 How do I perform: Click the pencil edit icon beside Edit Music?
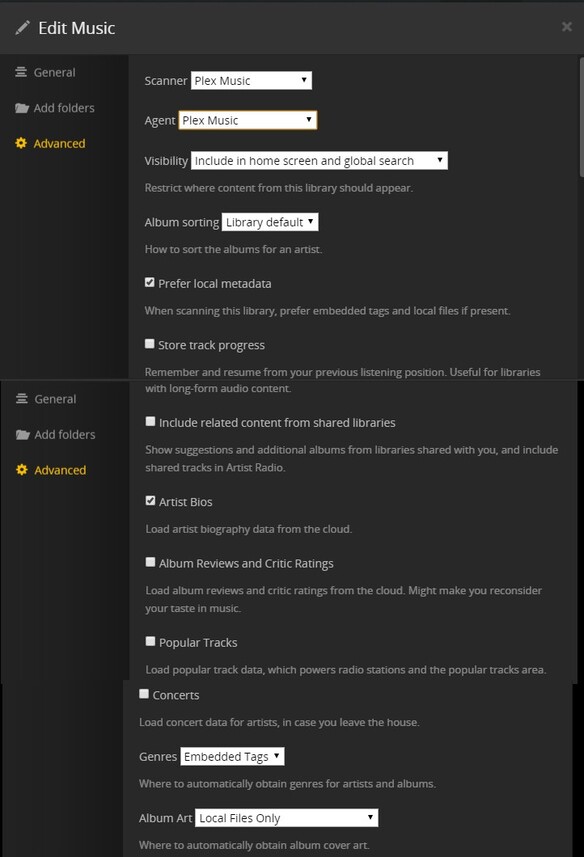[x=23, y=28]
